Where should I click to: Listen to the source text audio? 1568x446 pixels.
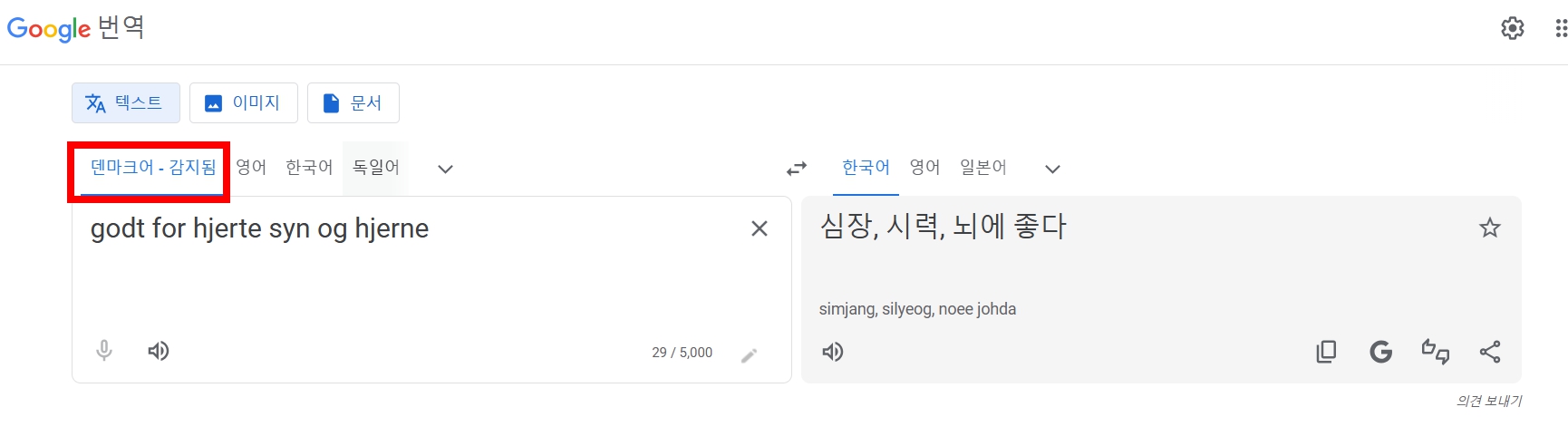[159, 351]
